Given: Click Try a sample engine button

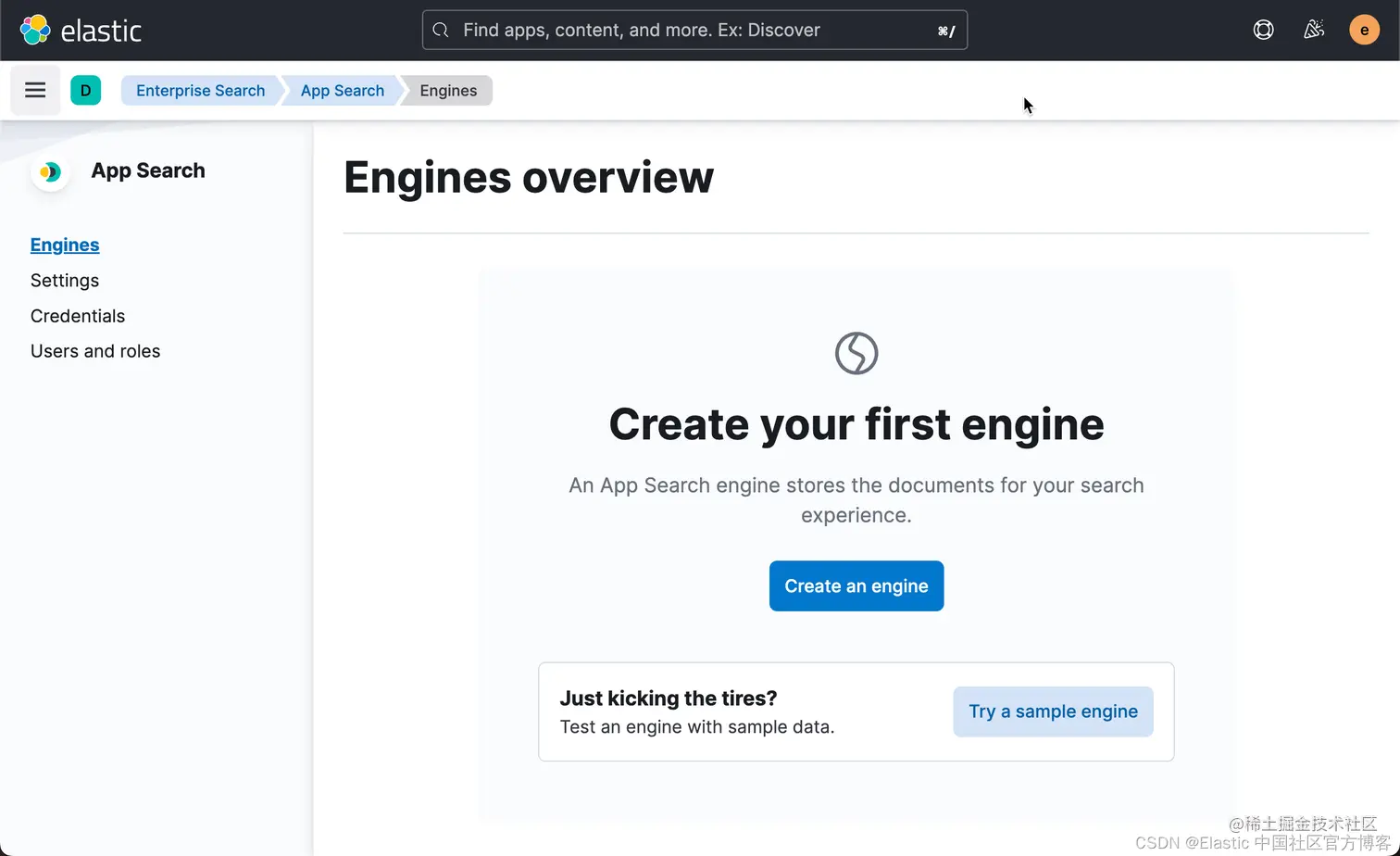Looking at the screenshot, I should [1053, 711].
